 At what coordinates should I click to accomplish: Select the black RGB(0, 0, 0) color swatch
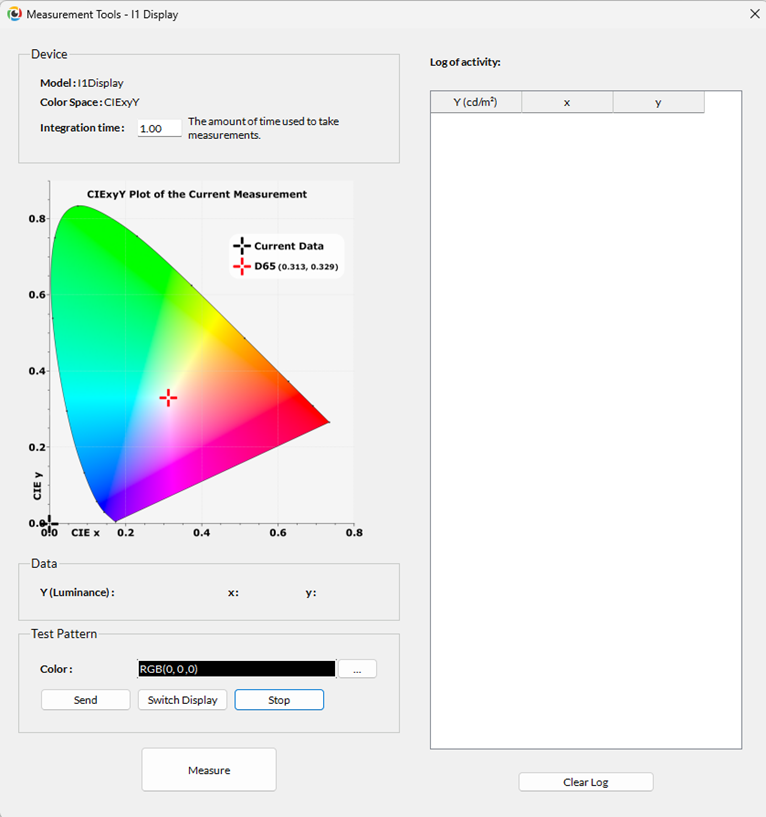236,669
